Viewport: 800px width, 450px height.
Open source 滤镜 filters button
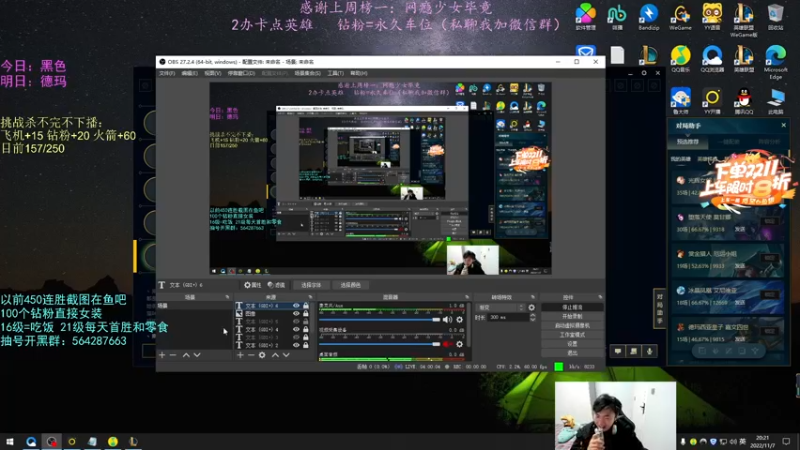coord(276,285)
